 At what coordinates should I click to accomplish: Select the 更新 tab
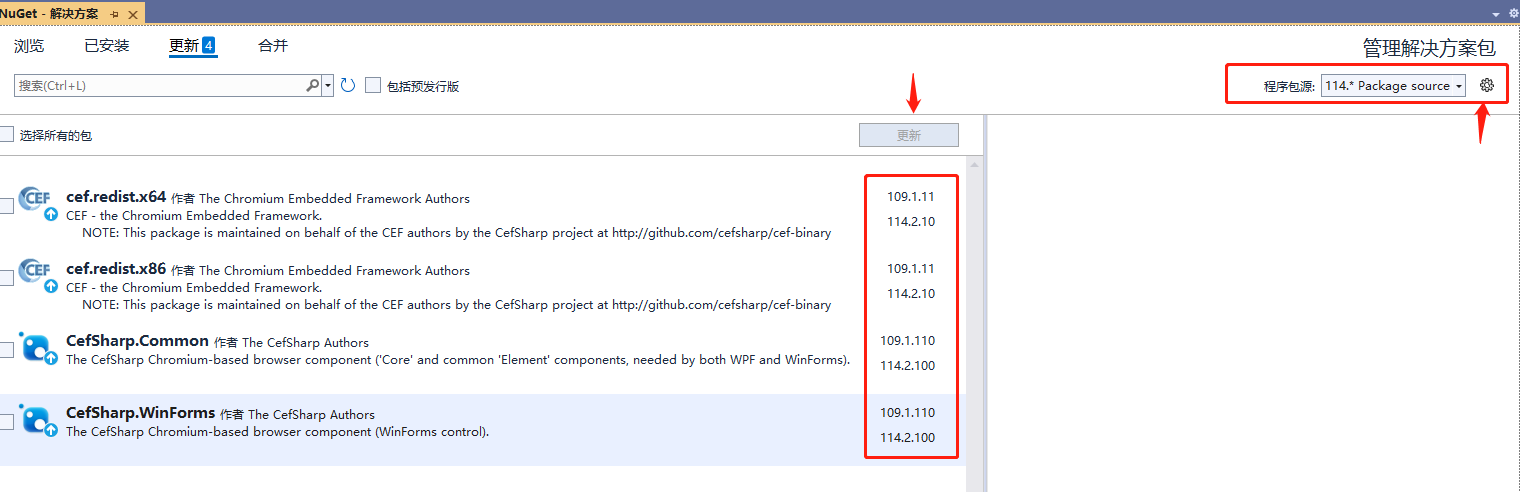pos(193,46)
